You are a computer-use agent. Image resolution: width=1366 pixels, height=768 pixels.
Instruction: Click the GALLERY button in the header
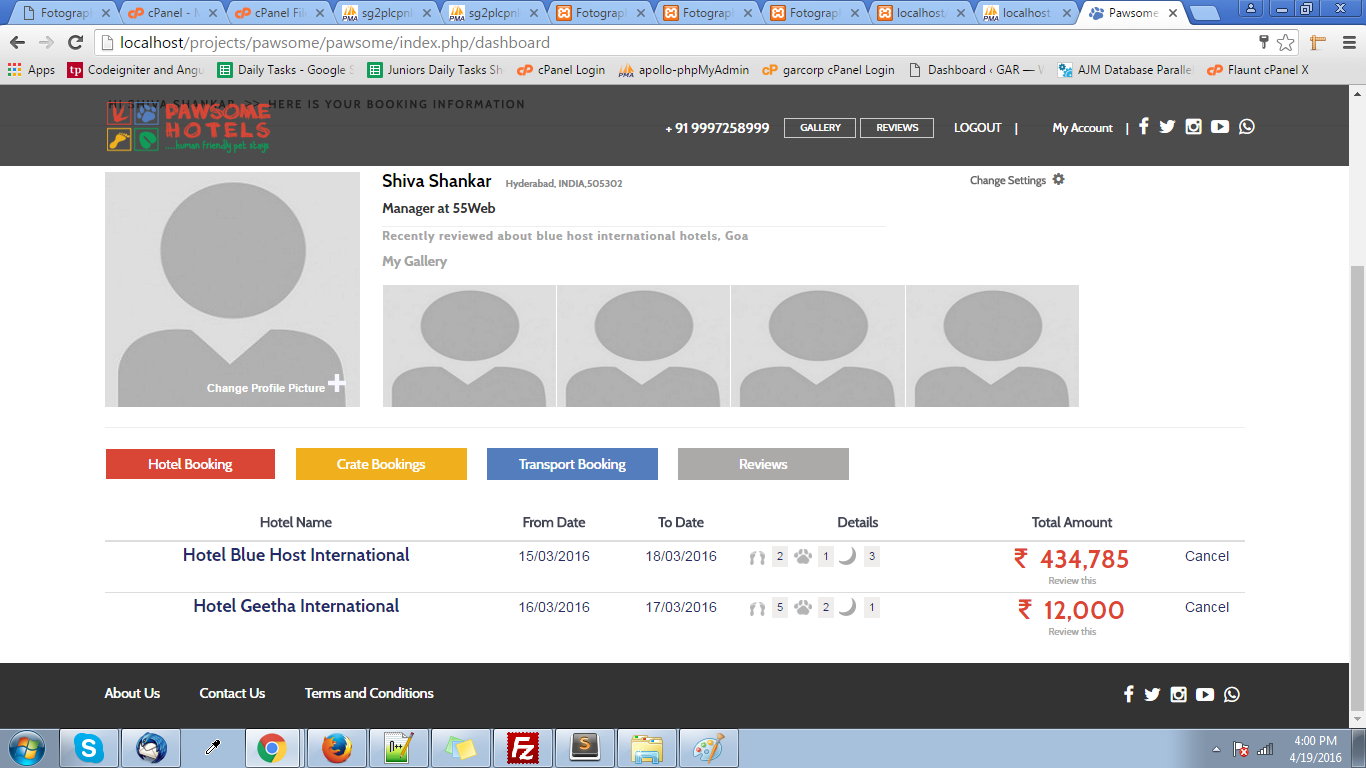tap(820, 128)
